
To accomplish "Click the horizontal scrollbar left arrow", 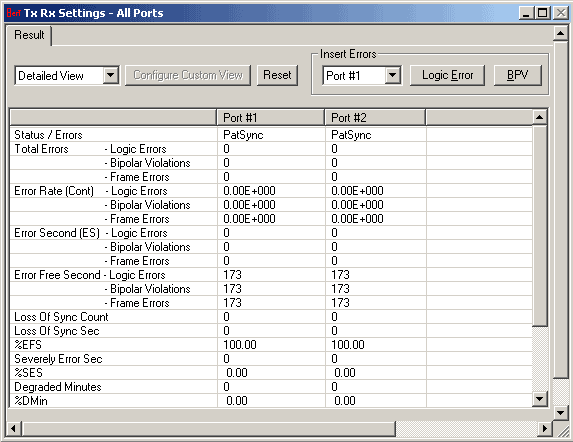I will (14, 428).
